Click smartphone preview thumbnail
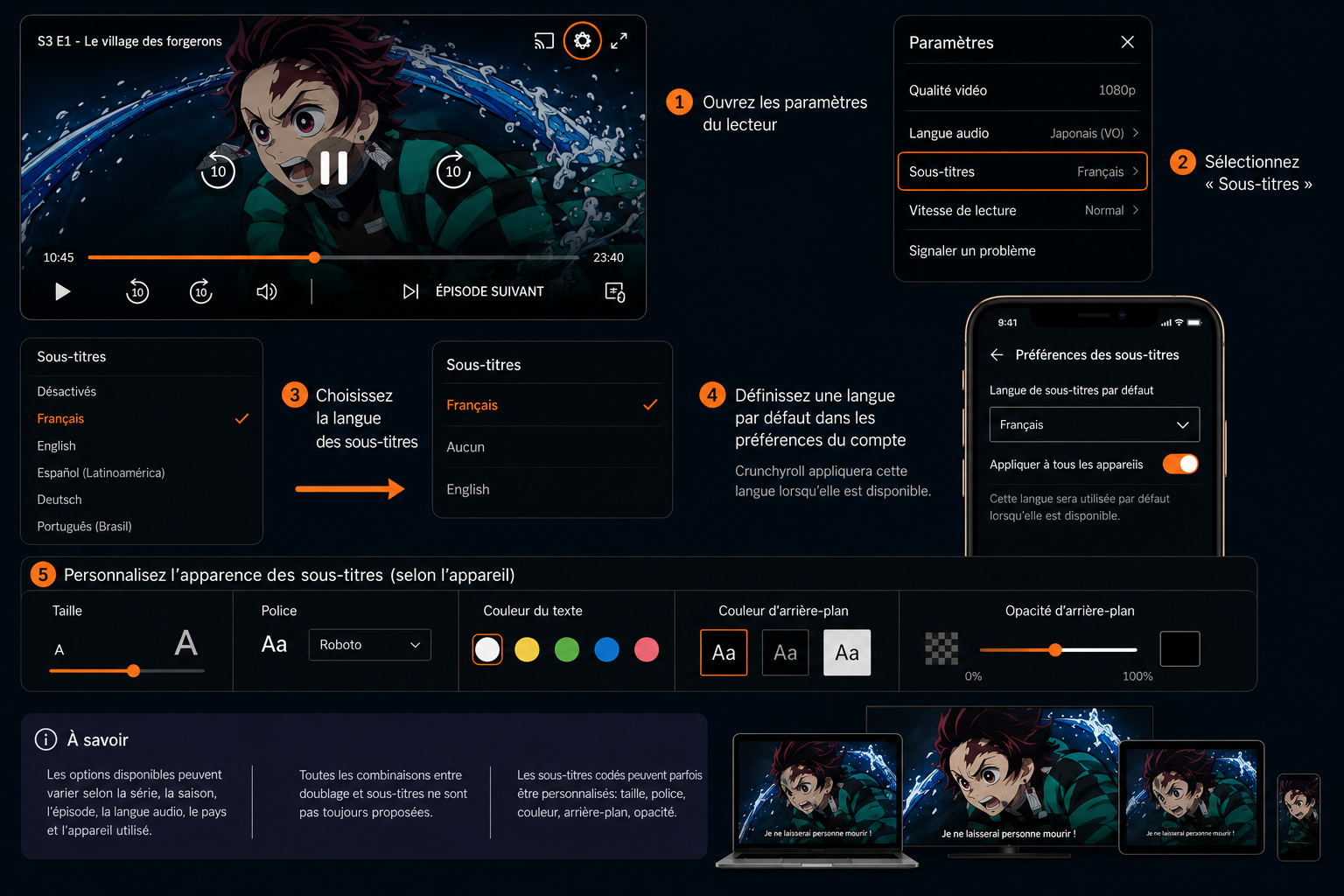Viewport: 1344px width, 896px height. pyautogui.click(x=1298, y=817)
